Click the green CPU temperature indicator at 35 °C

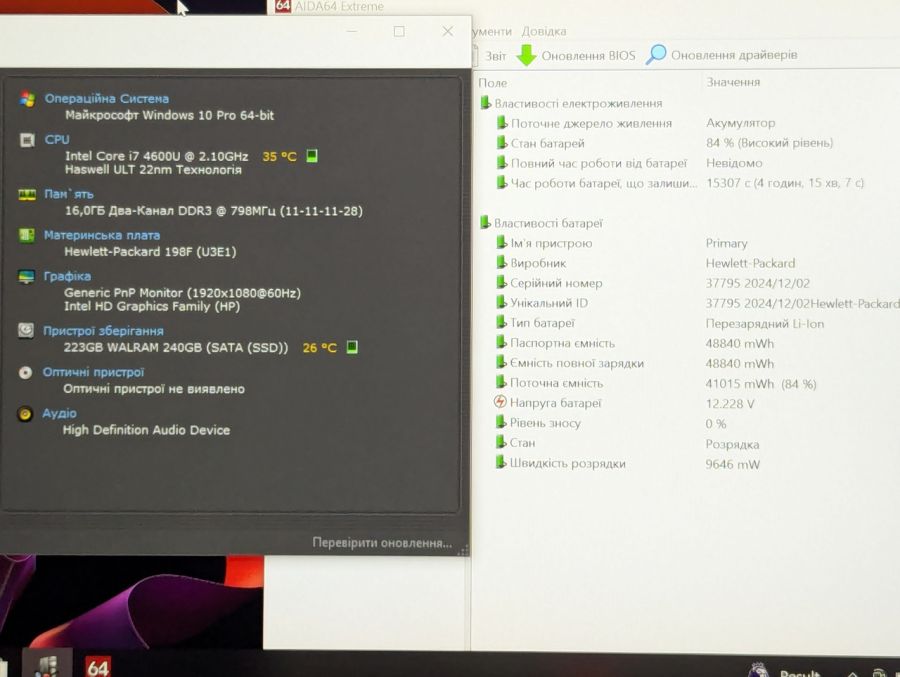(x=312, y=156)
